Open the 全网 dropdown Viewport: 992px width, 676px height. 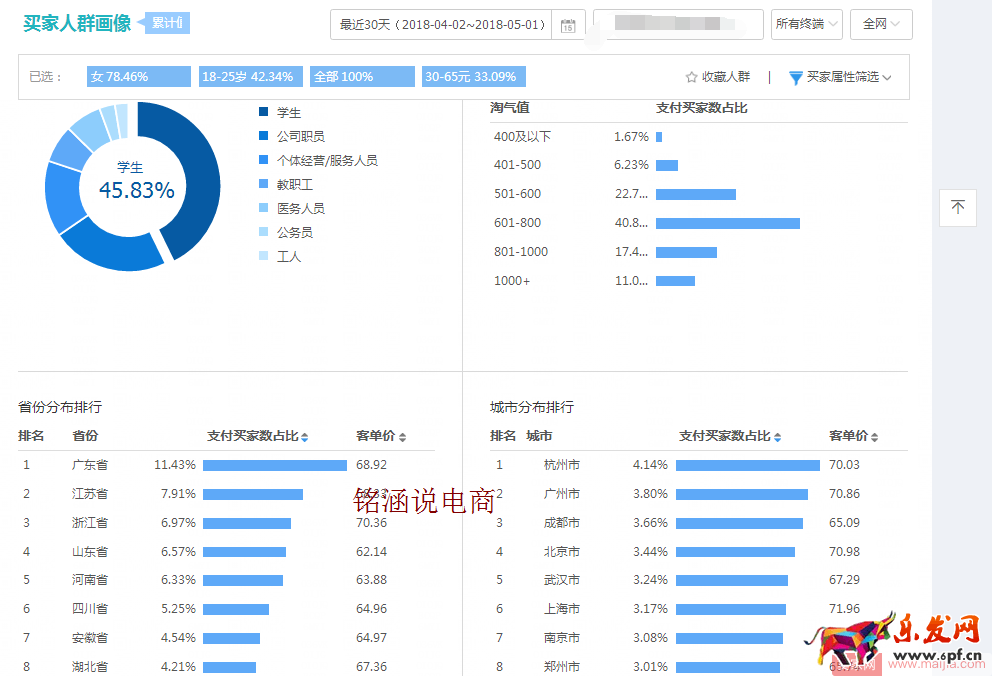click(881, 24)
